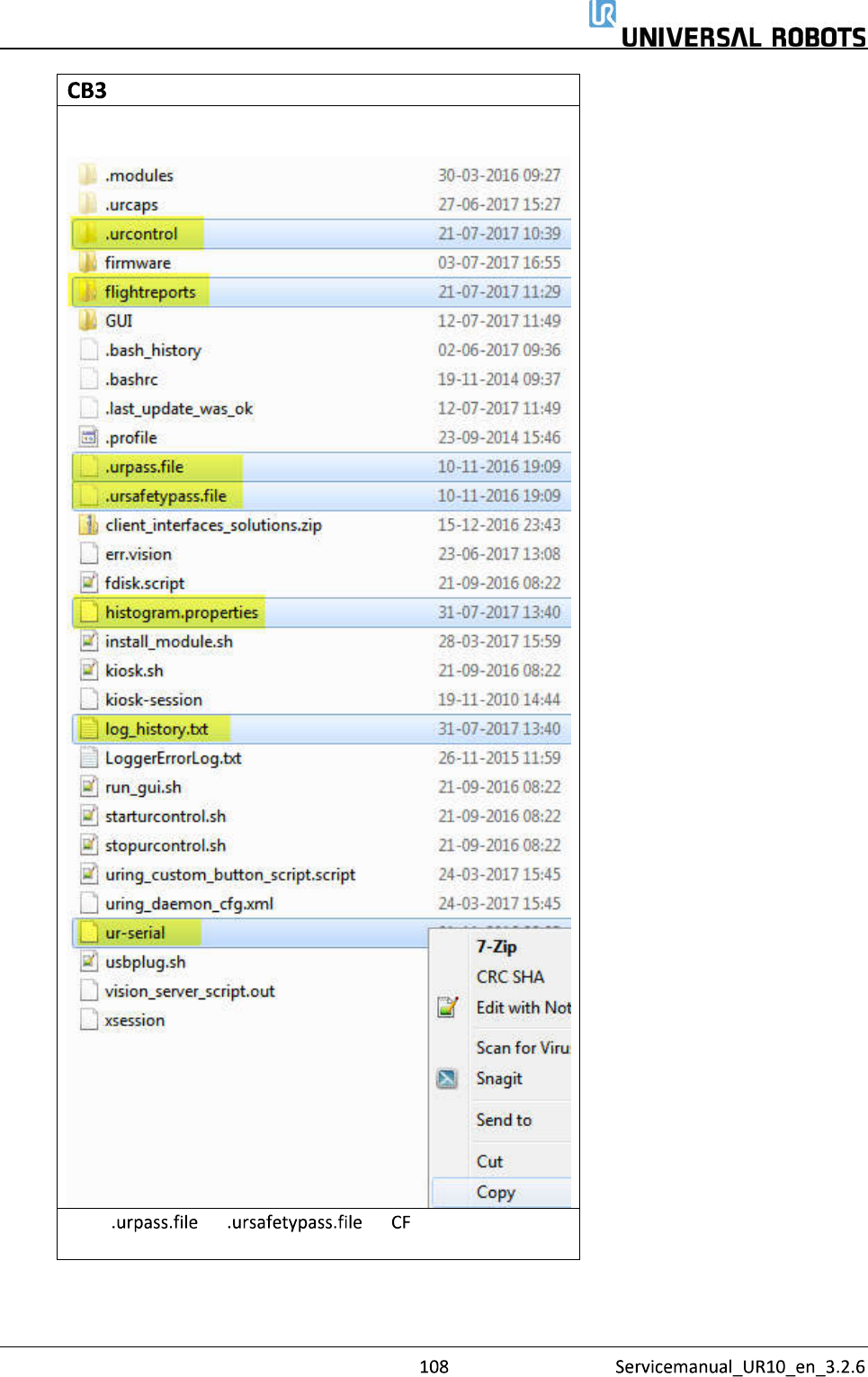Click date 15-12-2016 23:43 of zip file
Screen dimensions: 868x1377
click(499, 524)
